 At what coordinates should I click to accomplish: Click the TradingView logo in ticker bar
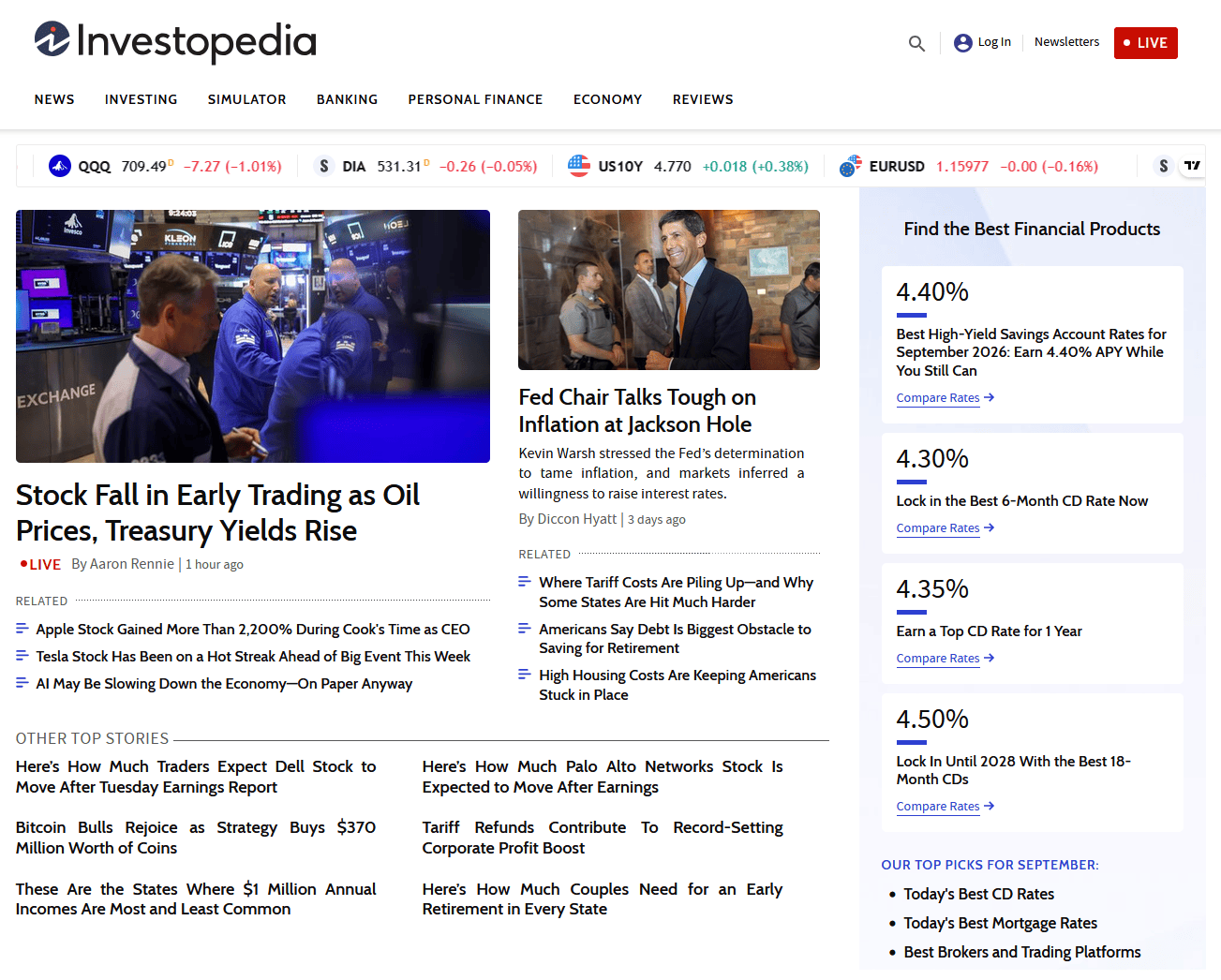pyautogui.click(x=1192, y=166)
